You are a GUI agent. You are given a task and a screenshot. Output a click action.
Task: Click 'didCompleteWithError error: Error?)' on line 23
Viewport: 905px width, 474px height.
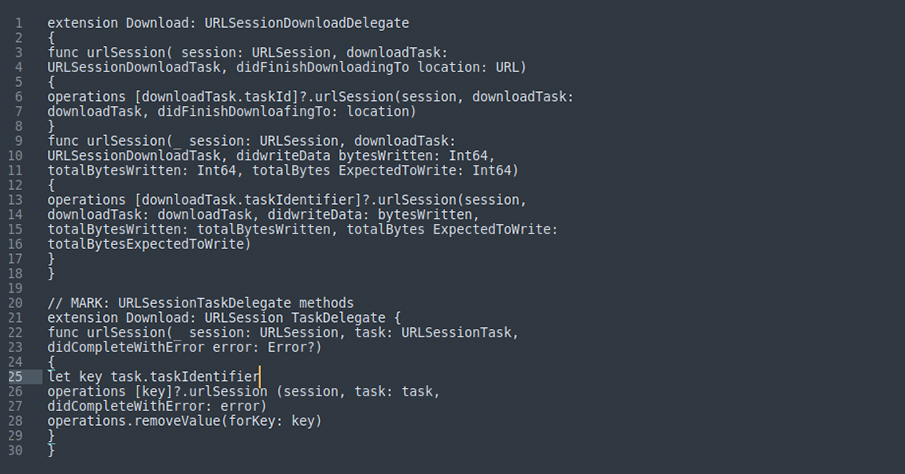(184, 348)
